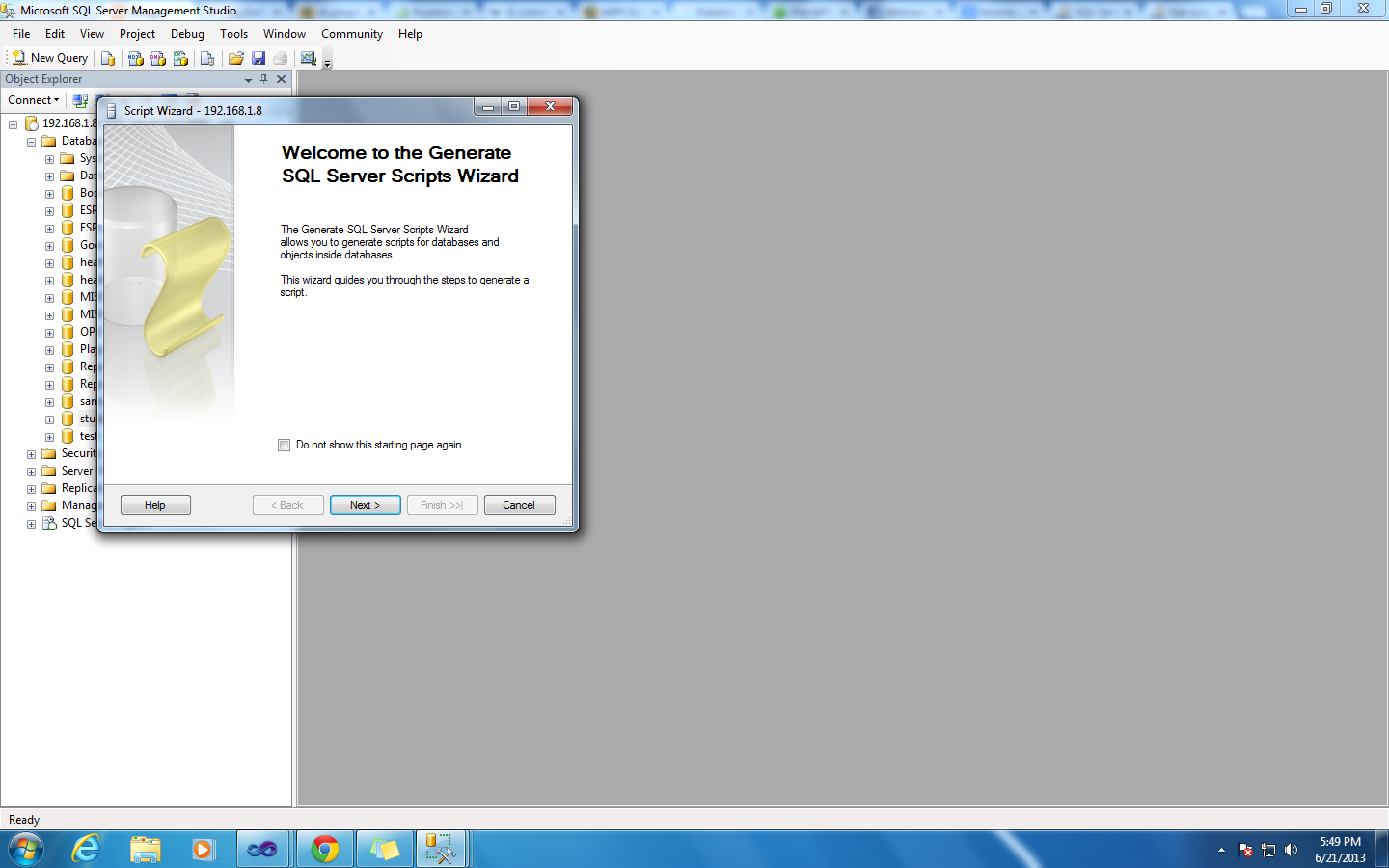
Task: Click the Print toolbar icon
Action: [281, 59]
